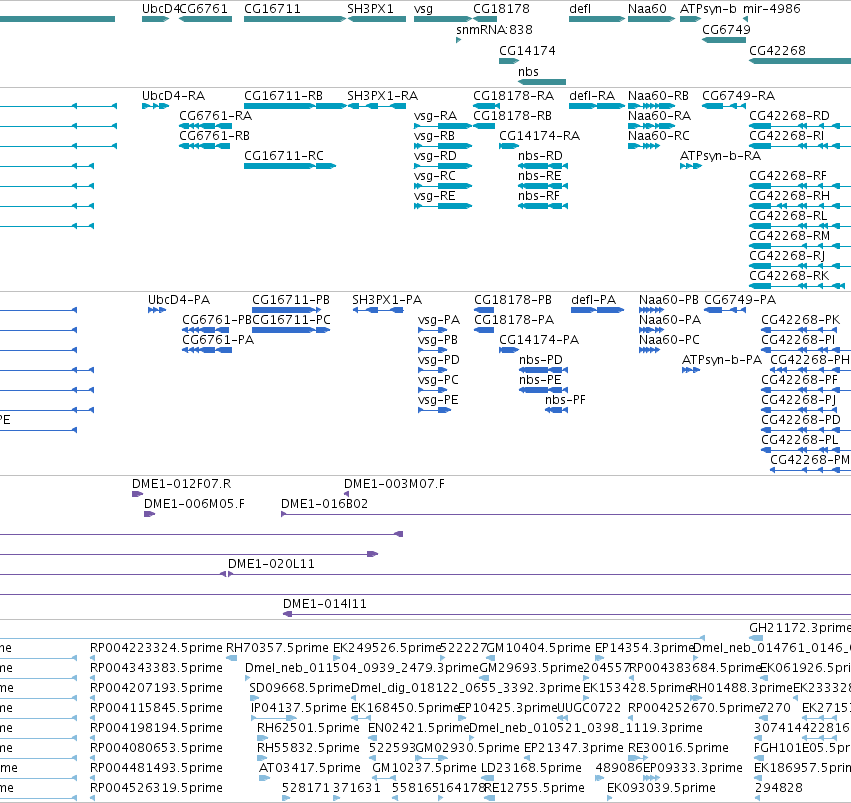This screenshot has width=851, height=803.
Task: Select the CG42268-RK transcript label
Action: (789, 275)
